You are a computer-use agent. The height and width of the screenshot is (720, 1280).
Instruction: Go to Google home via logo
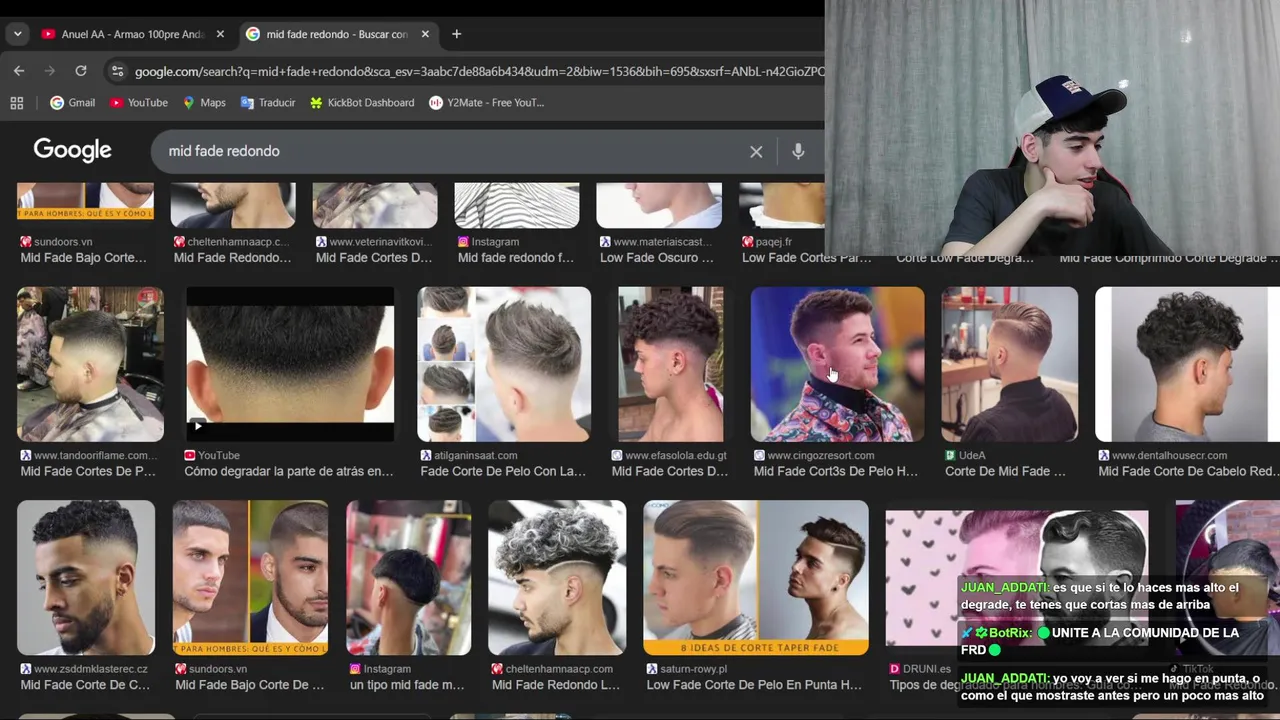pyautogui.click(x=72, y=150)
